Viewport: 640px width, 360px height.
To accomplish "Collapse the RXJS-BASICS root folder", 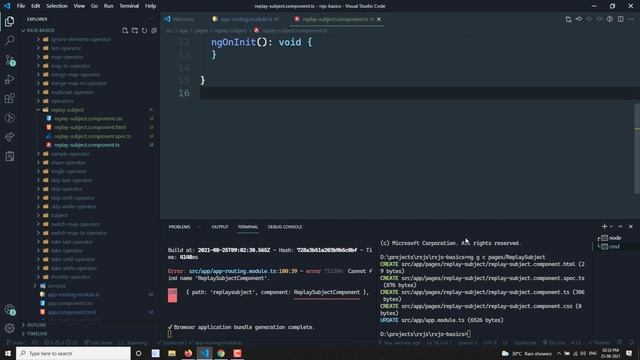I will click(40, 31).
